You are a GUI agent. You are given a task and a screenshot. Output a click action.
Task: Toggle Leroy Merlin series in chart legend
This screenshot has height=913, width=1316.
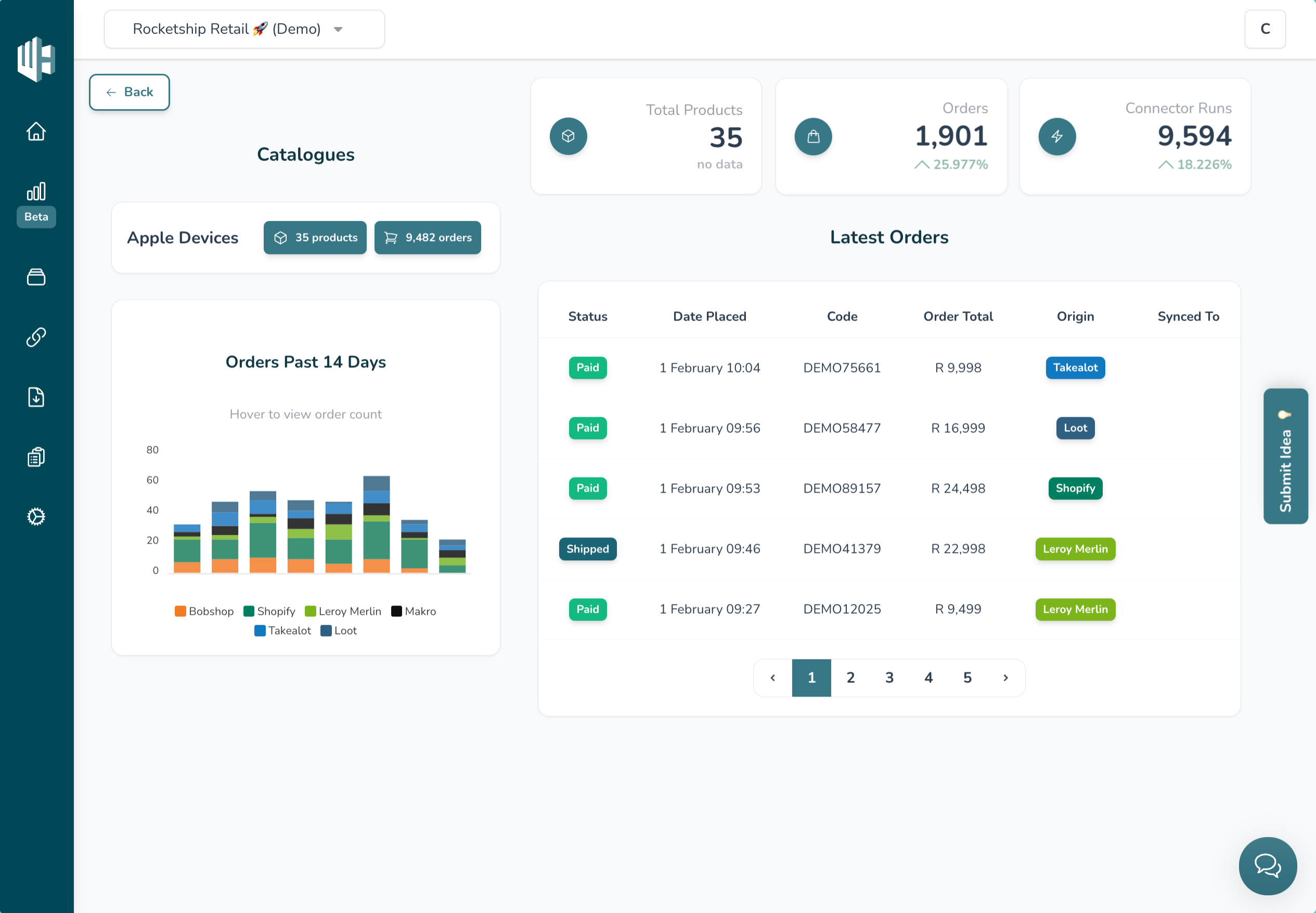(343, 611)
